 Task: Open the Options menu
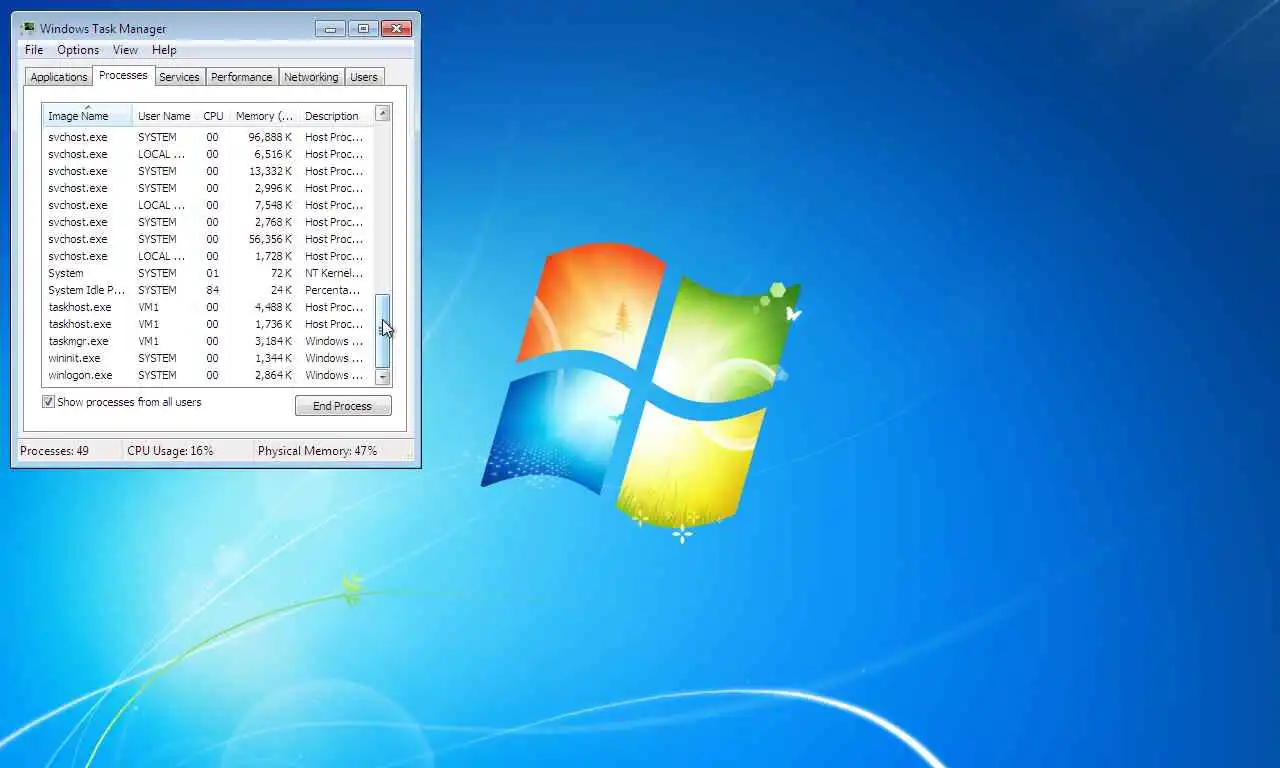78,50
